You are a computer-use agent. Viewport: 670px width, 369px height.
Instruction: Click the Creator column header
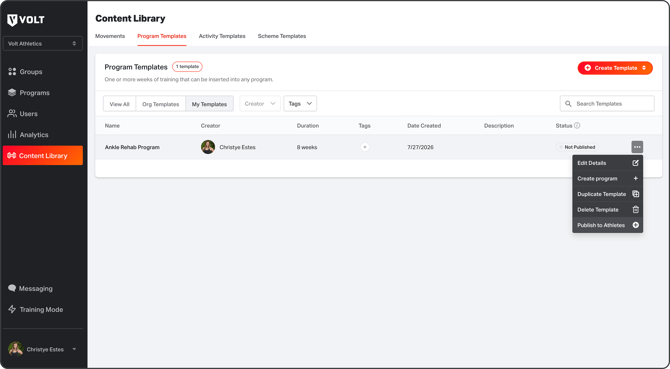tap(211, 126)
